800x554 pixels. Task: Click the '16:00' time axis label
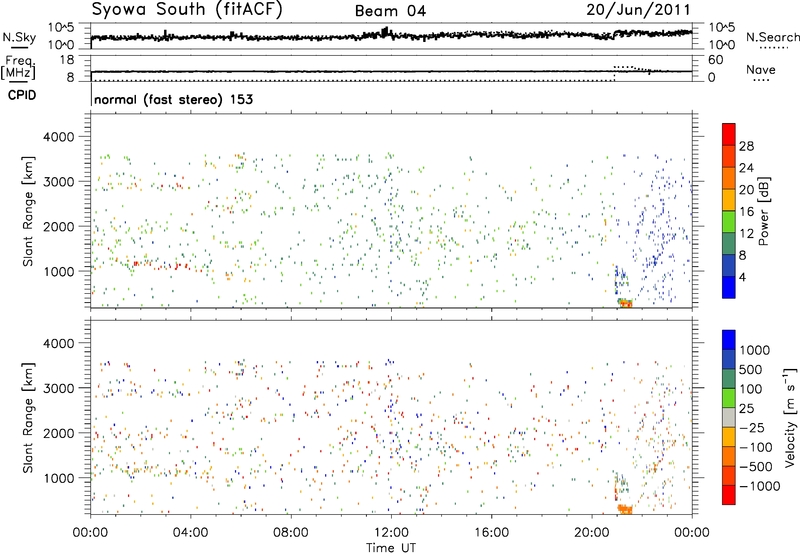pyautogui.click(x=491, y=533)
